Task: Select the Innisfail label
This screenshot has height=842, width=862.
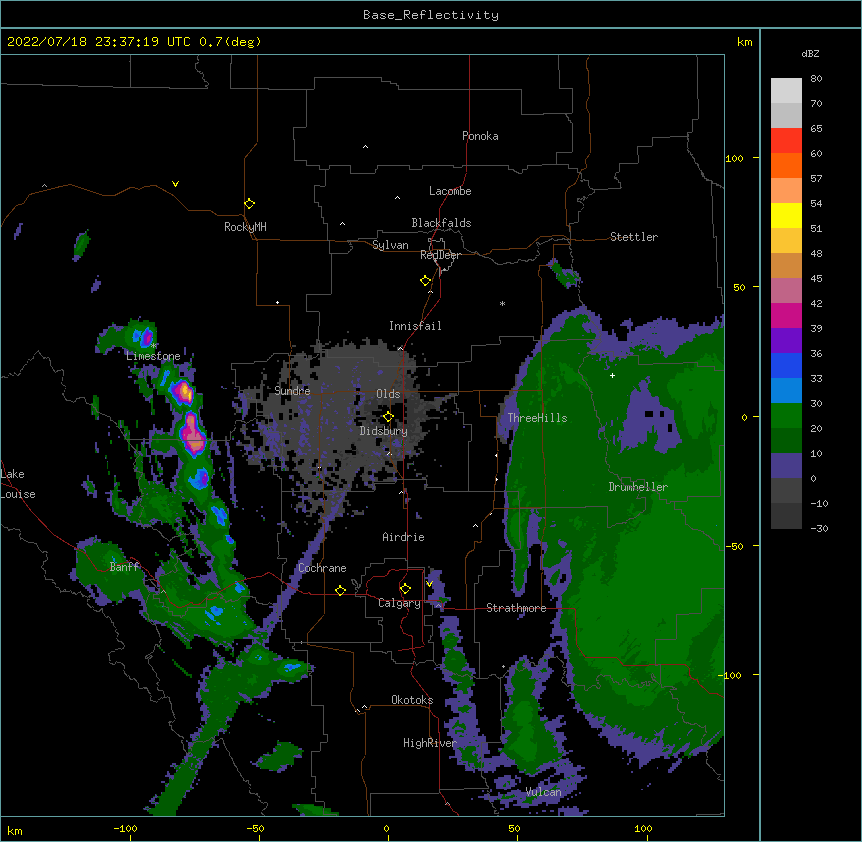Action: (x=415, y=326)
